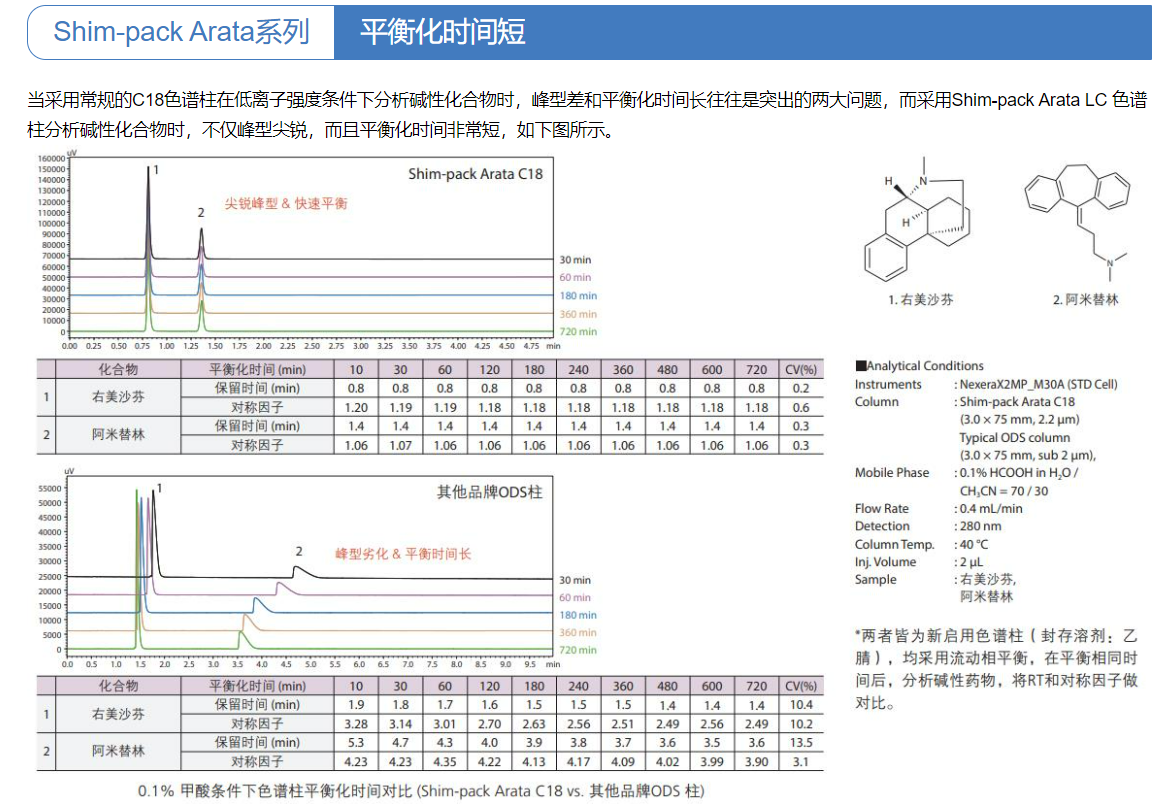Viewport: 1171px width, 804px height.
Task: Click the 其他品牌ODS柱 chromatogram title
Action: coord(489,493)
